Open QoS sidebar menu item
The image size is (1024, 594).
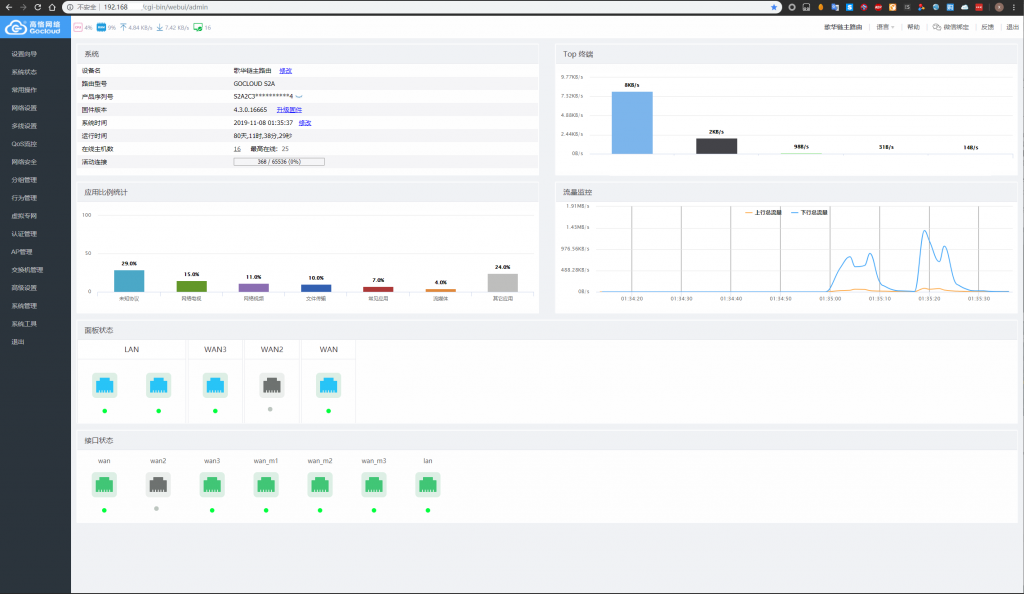click(x=24, y=144)
